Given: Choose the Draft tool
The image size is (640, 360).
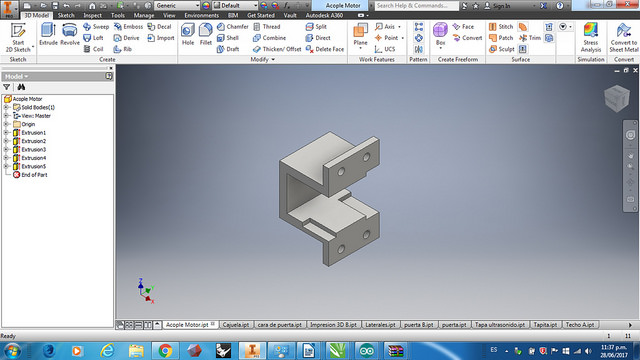Looking at the screenshot, I should pyautogui.click(x=228, y=49).
